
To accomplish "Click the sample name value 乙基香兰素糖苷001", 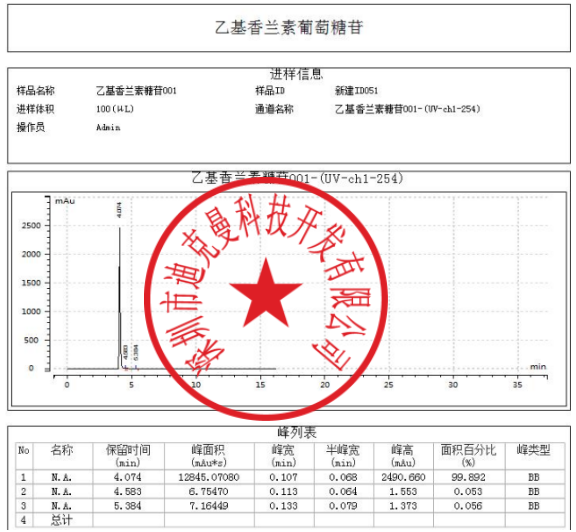I will tap(136, 90).
